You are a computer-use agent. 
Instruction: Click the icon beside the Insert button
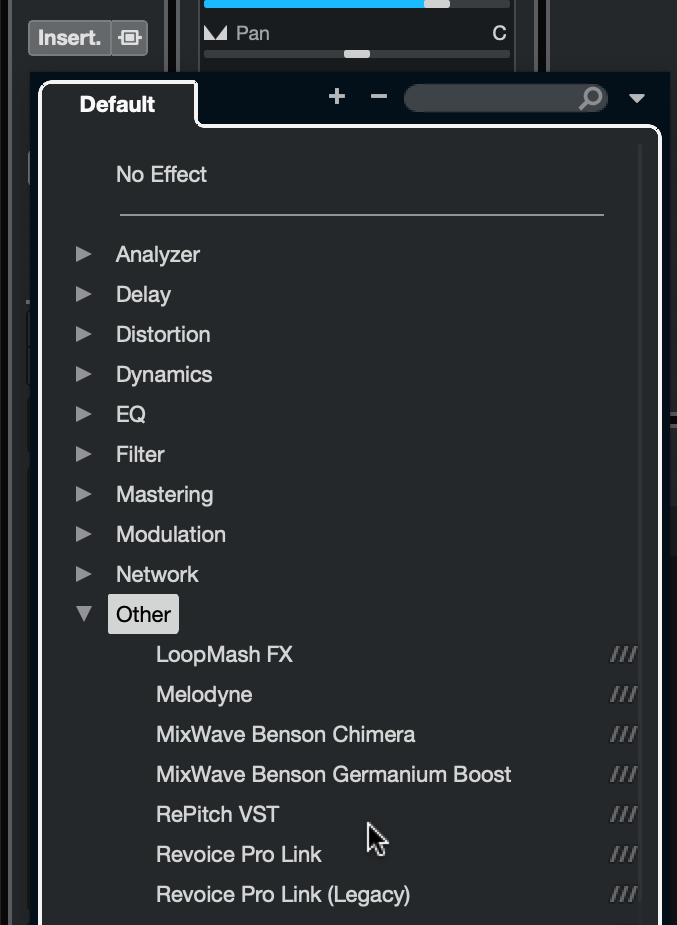(x=130, y=38)
